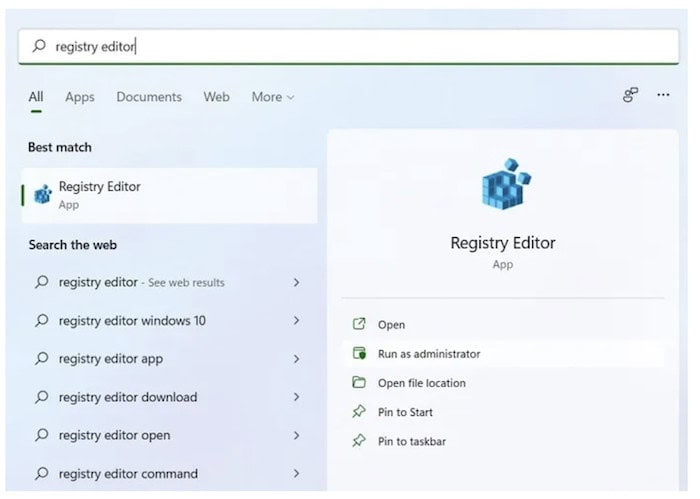The image size is (700, 499).
Task: Open the three-dot options menu
Action: click(663, 95)
